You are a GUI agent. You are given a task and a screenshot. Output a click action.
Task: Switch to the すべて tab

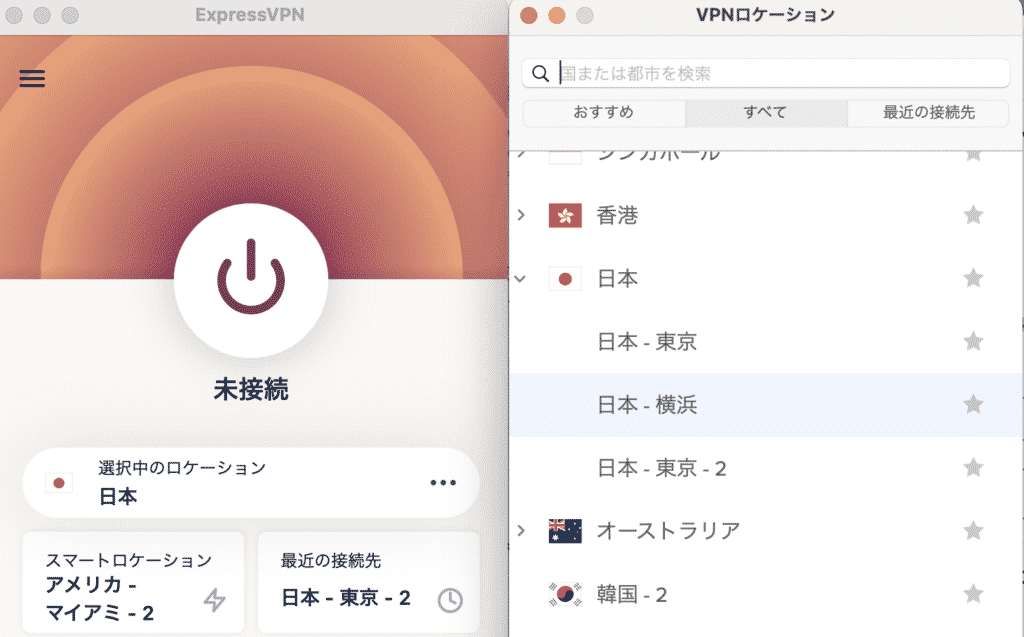(766, 112)
